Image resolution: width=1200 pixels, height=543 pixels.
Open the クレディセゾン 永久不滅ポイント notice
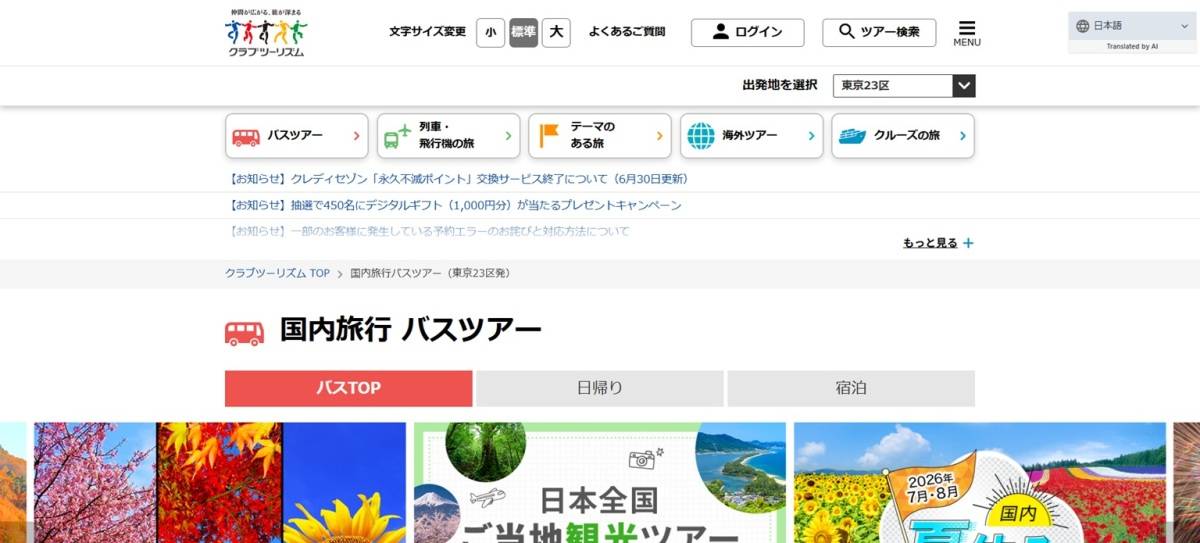click(459, 179)
